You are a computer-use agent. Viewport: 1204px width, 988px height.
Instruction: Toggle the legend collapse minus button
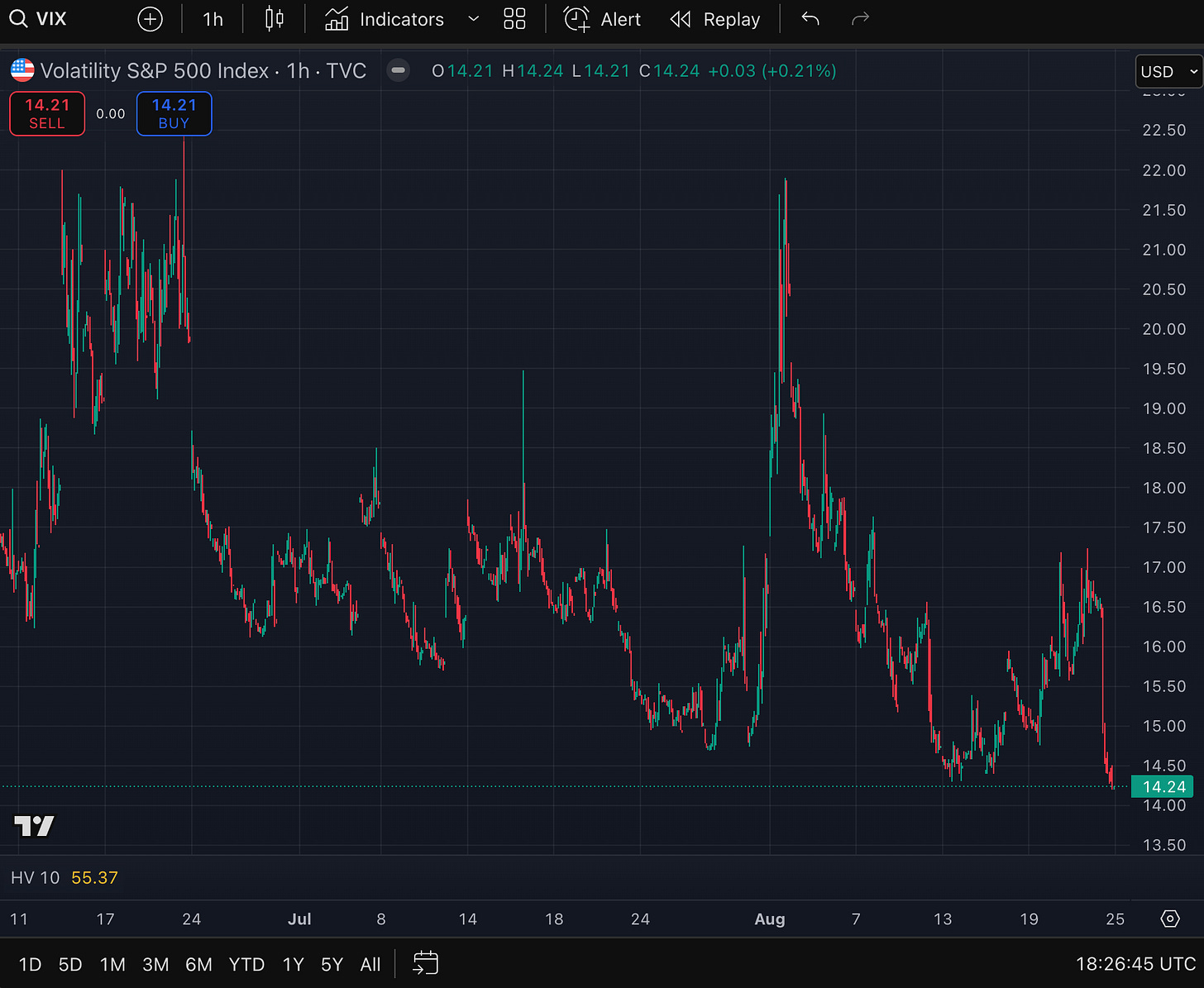(399, 71)
